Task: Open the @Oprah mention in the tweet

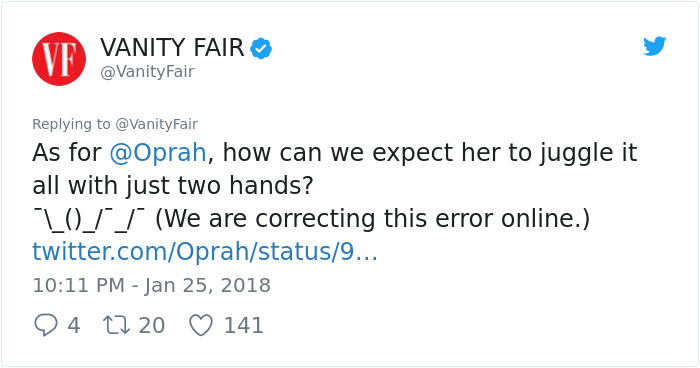Action: click(x=158, y=153)
